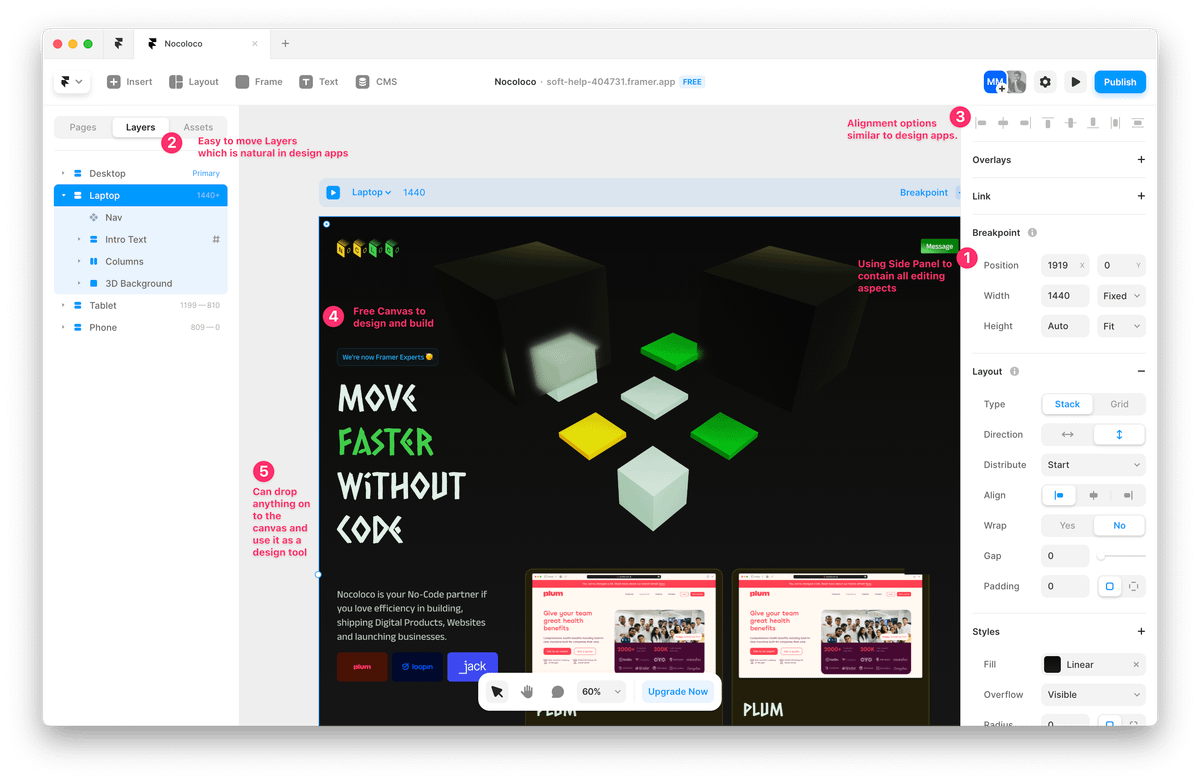This screenshot has height=782, width=1200.
Task: Set layout Align to end
Action: point(1128,495)
